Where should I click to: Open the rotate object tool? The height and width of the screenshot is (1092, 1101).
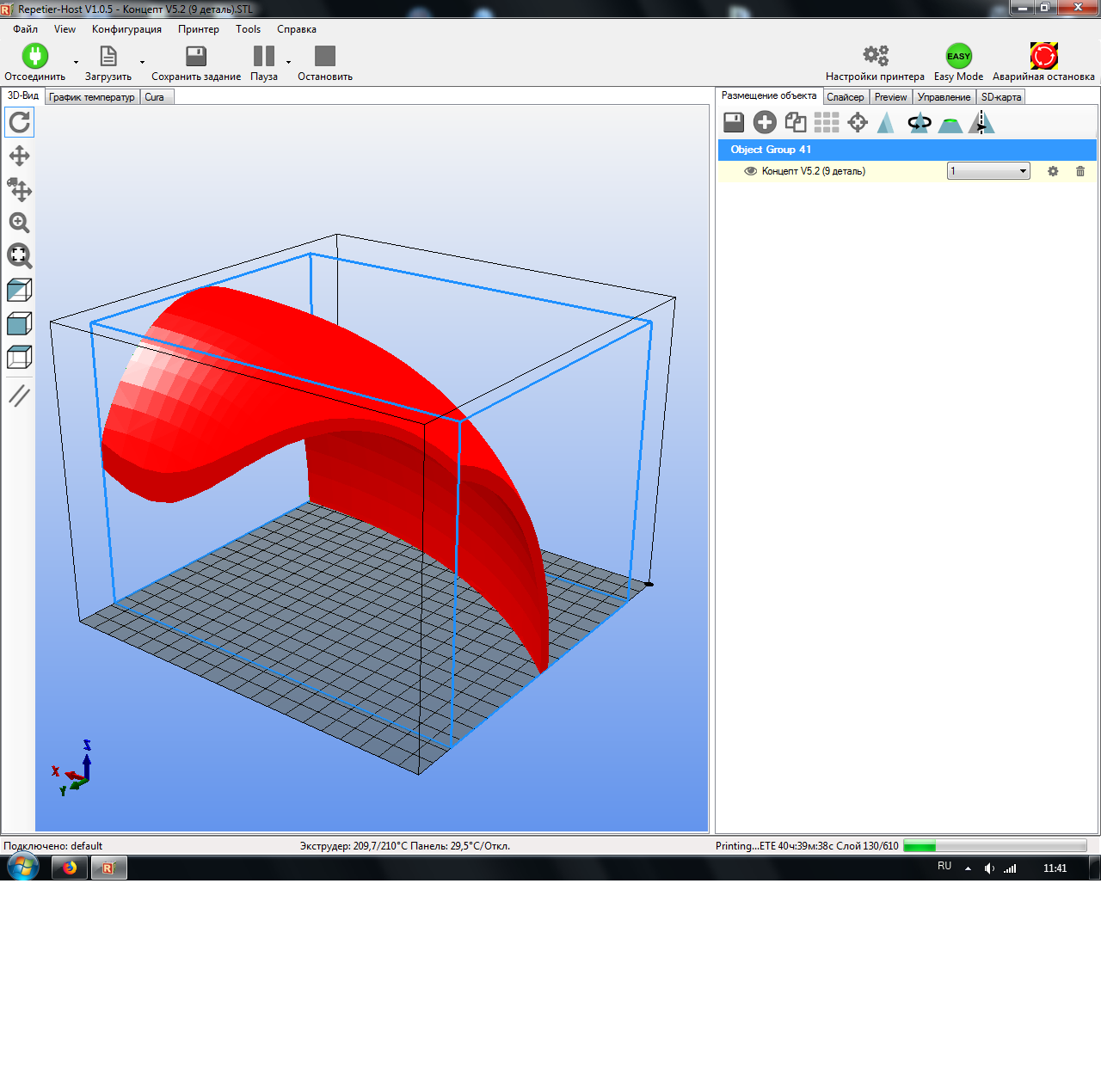pyautogui.click(x=919, y=122)
